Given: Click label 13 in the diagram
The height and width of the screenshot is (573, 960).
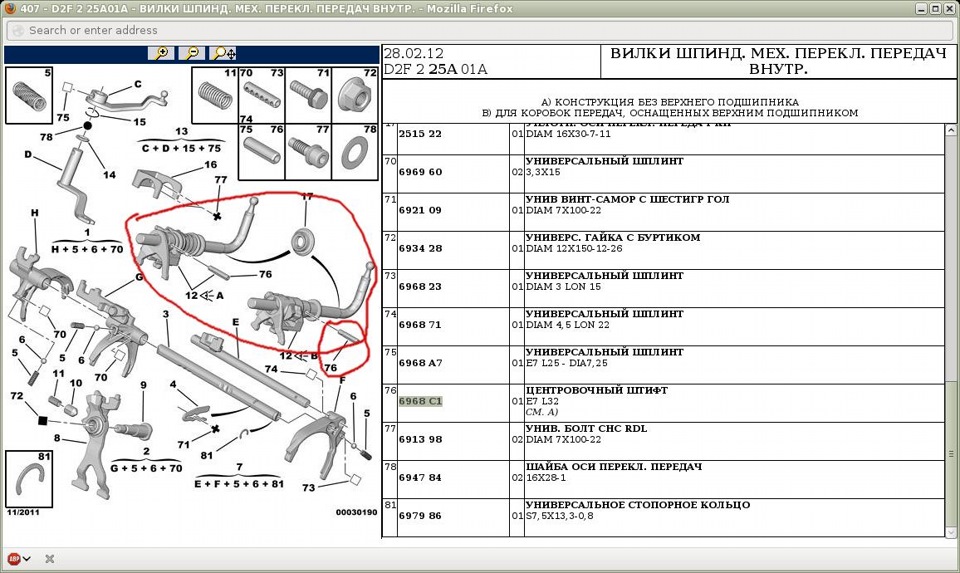Looking at the screenshot, I should (x=181, y=131).
